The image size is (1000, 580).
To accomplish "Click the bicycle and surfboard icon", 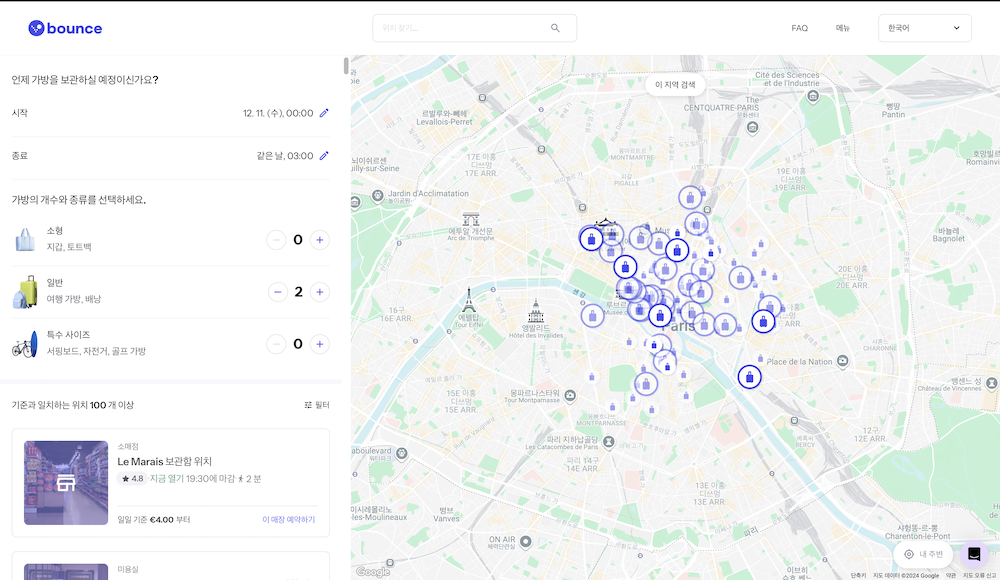I will tap(25, 345).
